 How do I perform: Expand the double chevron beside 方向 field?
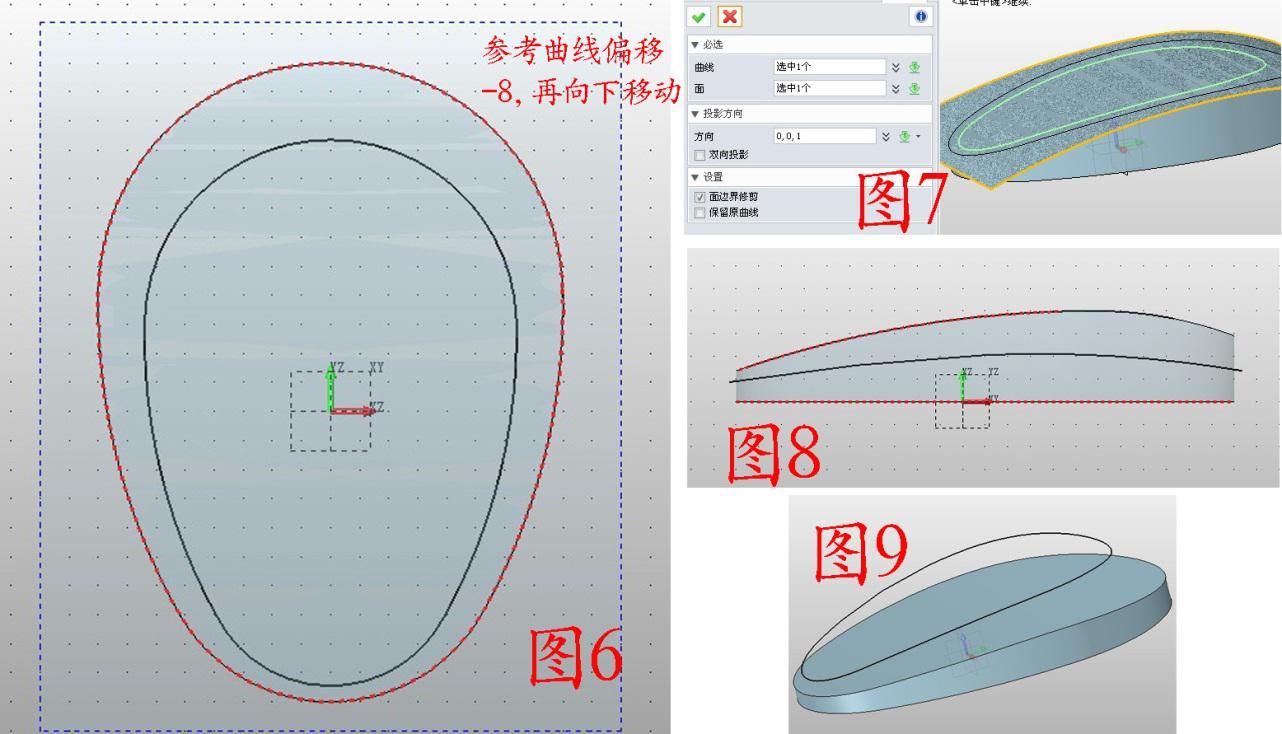(x=886, y=137)
